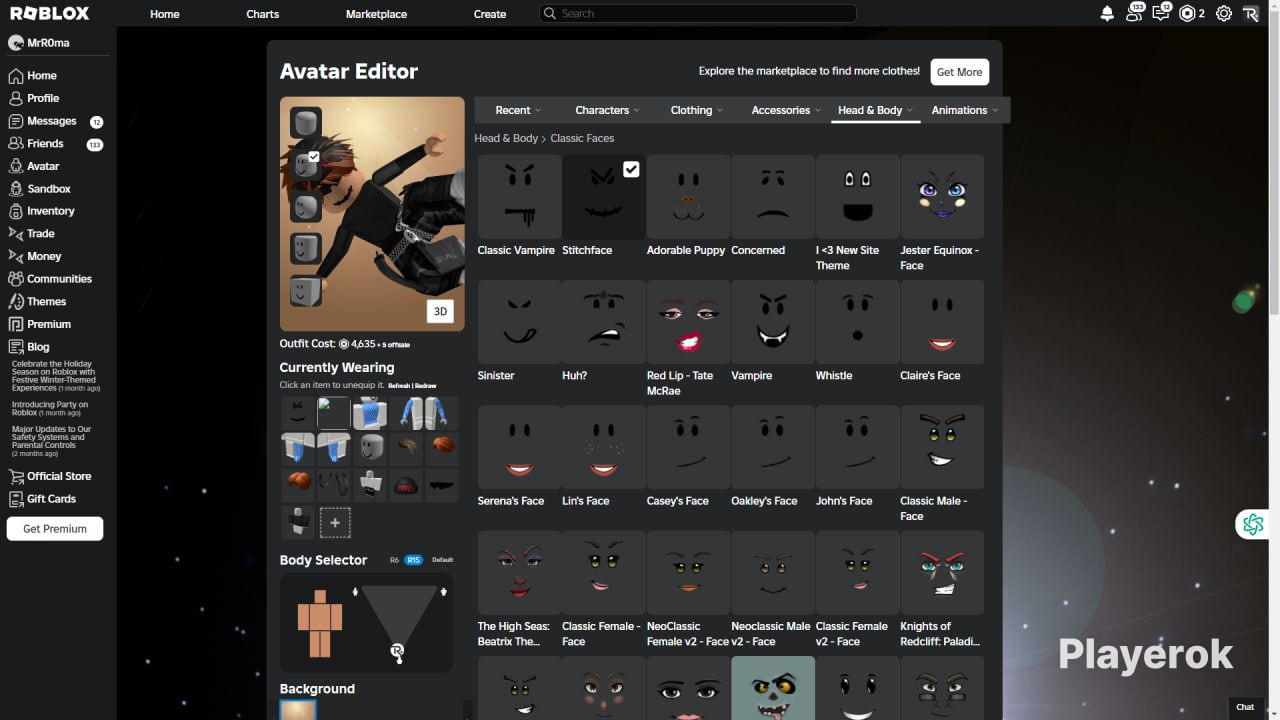Click the Premium R icon in top bar
Screen dimensions: 1280x720
(1250, 14)
